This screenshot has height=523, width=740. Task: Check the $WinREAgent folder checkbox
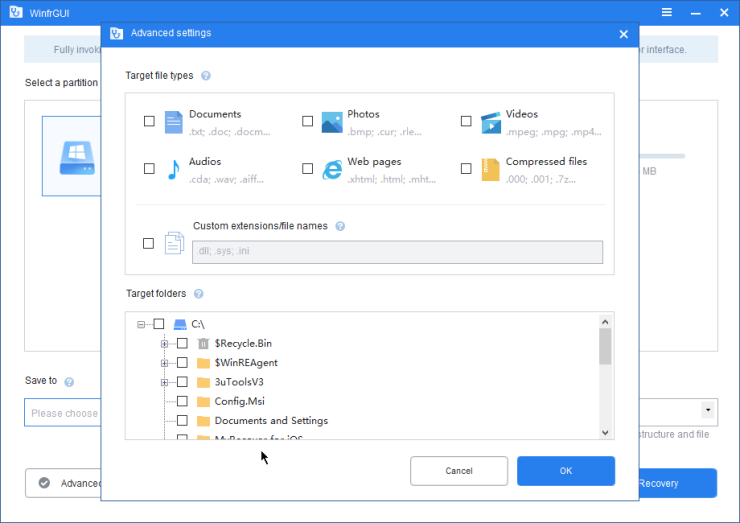tap(182, 363)
